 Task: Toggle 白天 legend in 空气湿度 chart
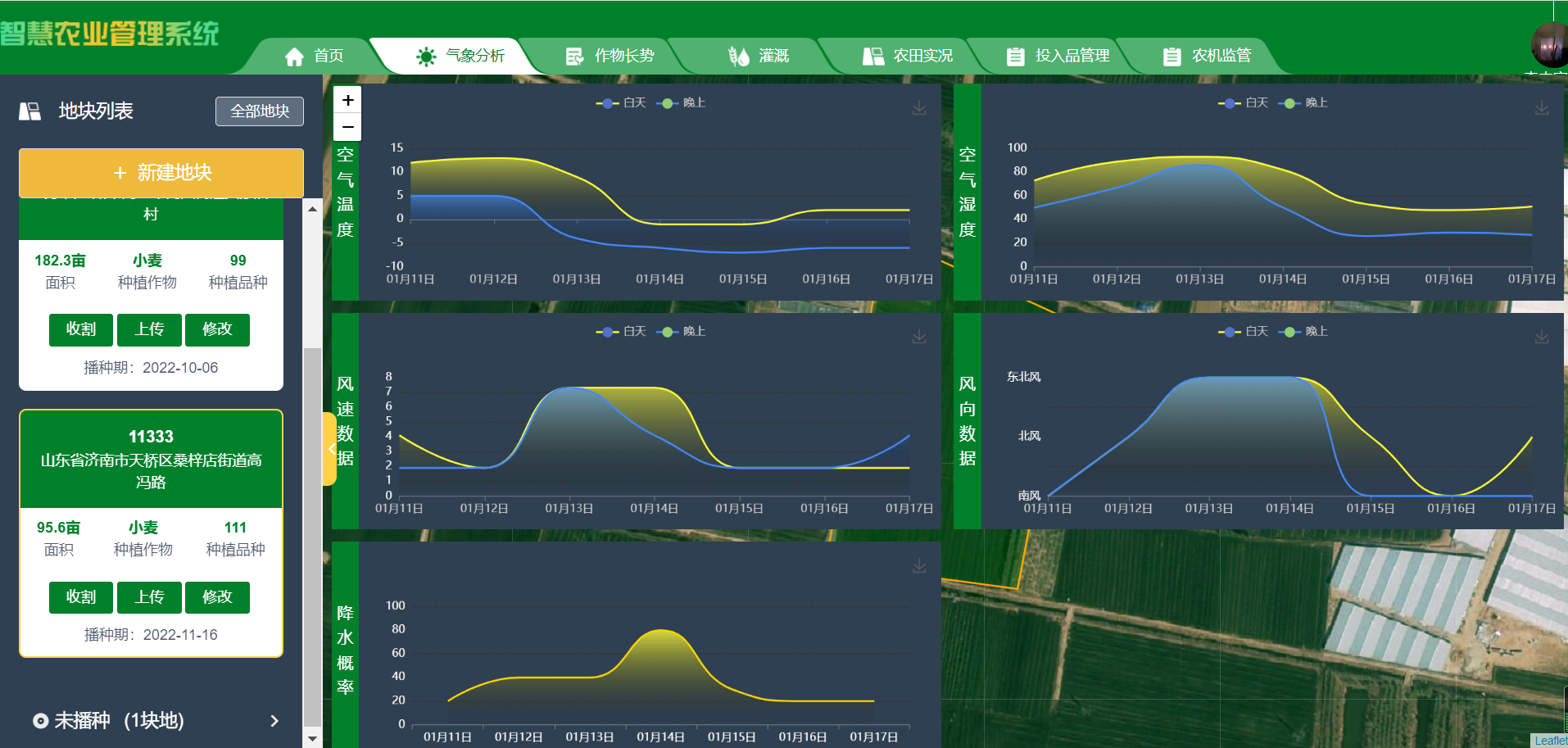(1244, 103)
